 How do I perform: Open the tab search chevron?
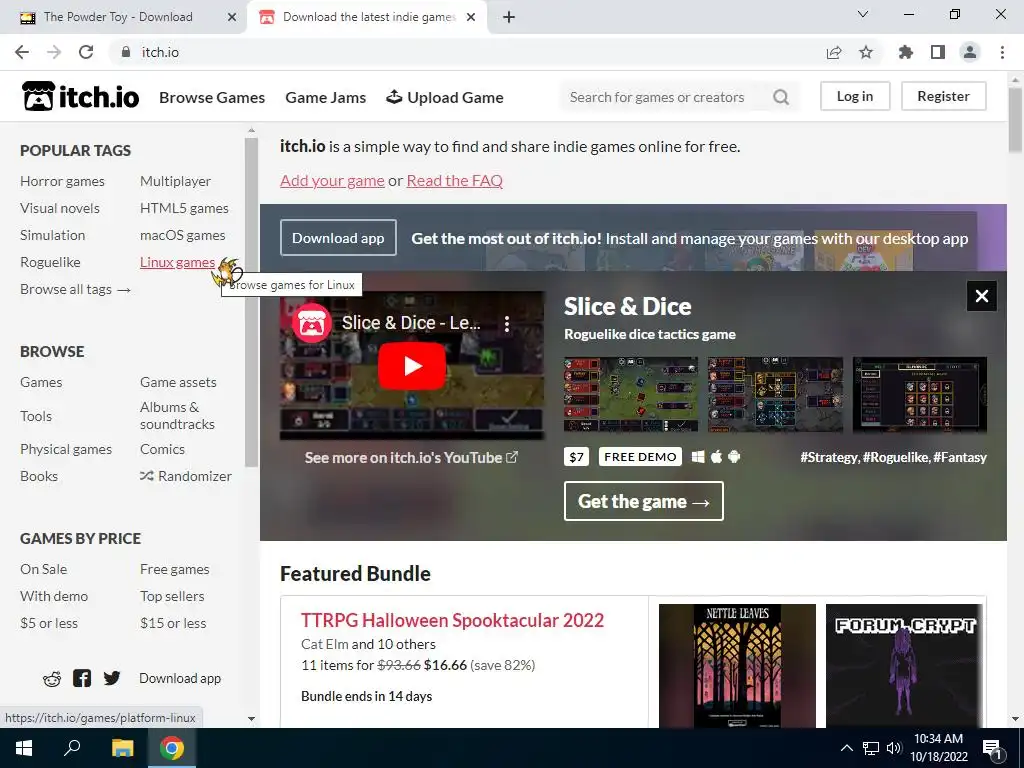click(x=863, y=14)
